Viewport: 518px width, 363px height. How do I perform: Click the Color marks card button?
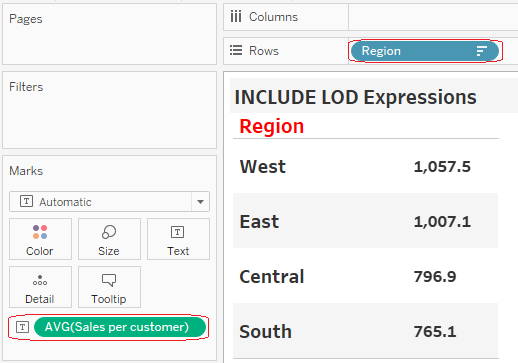pos(40,239)
